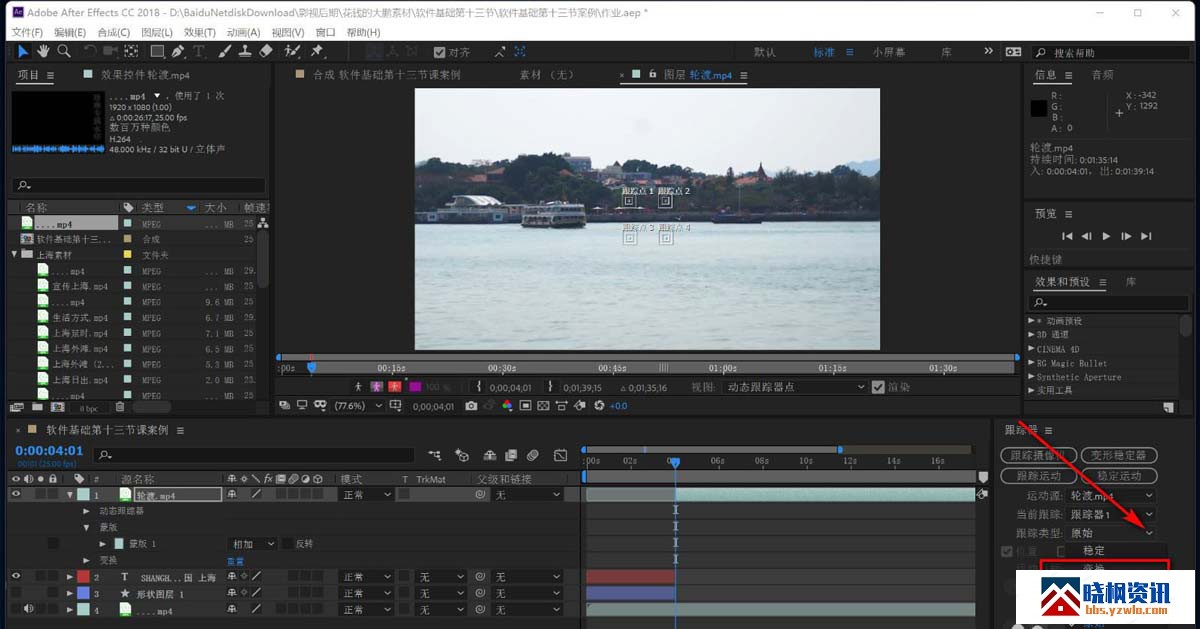Click the 跟踪运动 button
This screenshot has height=629, width=1200.
coord(1038,476)
